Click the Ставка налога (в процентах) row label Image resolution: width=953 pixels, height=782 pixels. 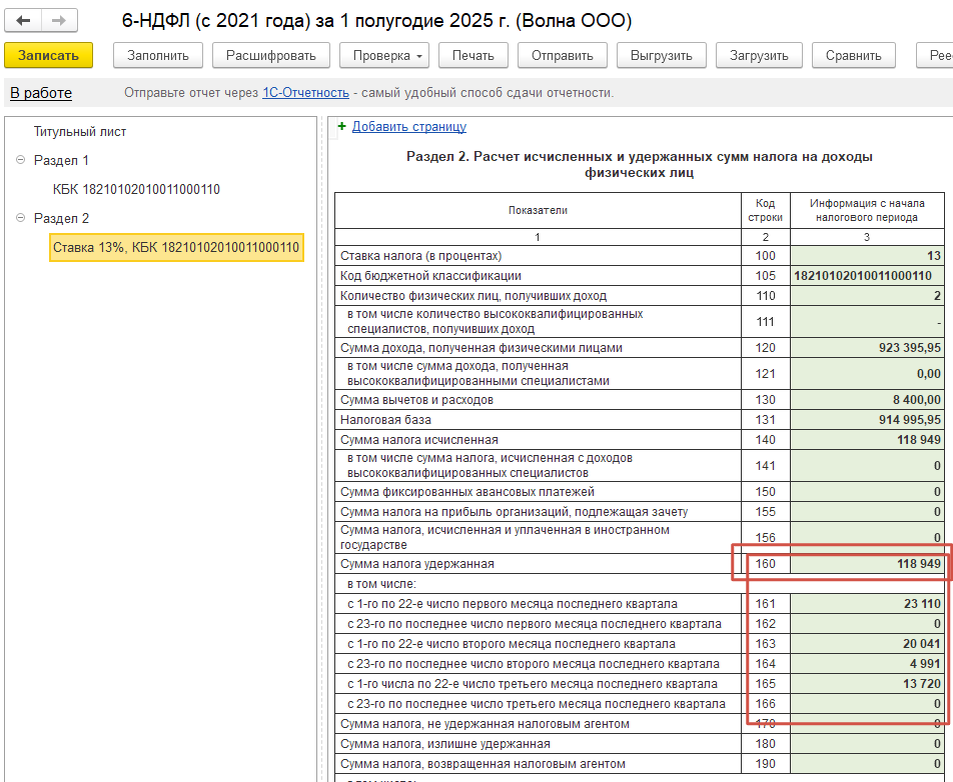tap(421, 256)
